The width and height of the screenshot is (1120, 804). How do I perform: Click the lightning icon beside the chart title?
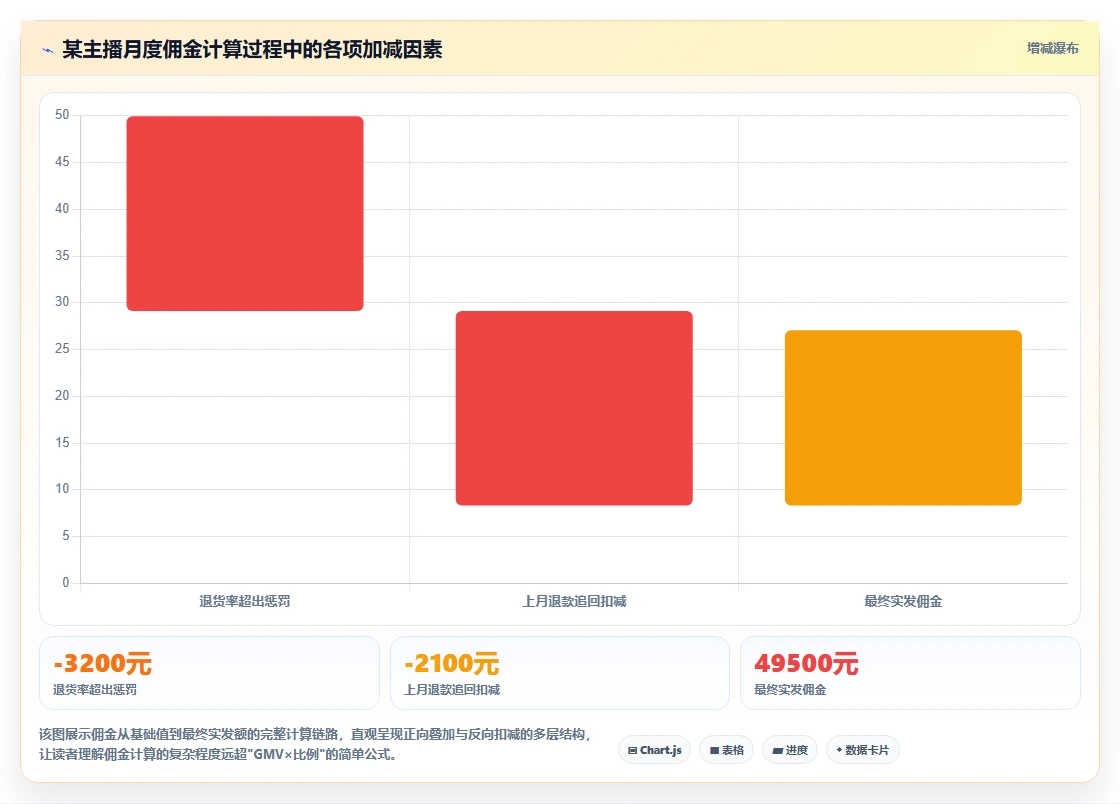point(48,50)
